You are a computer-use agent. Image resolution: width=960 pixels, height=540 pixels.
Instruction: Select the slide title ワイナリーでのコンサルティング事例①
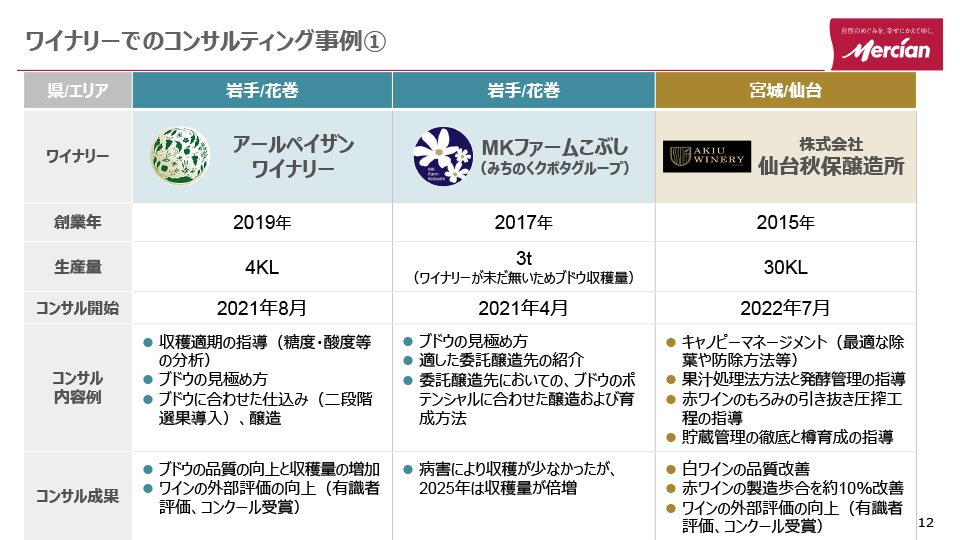(x=206, y=42)
